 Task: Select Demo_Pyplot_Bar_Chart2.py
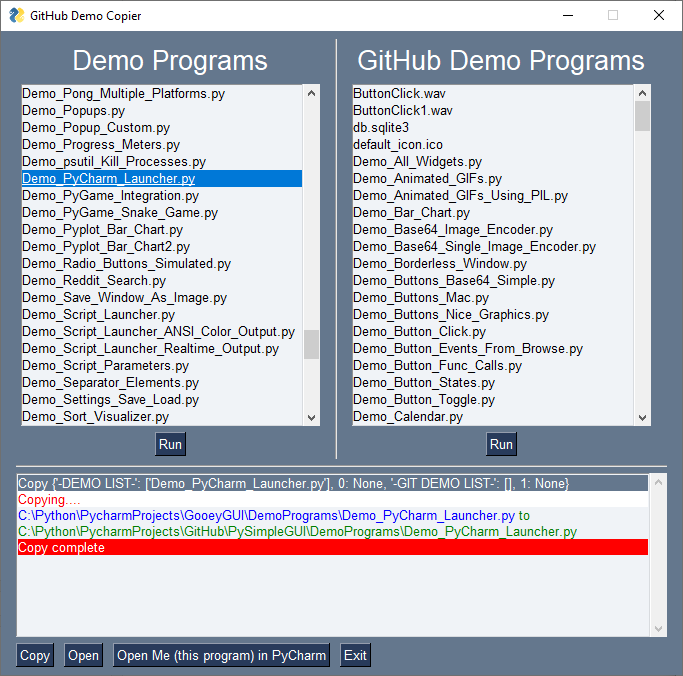[x=162, y=247]
